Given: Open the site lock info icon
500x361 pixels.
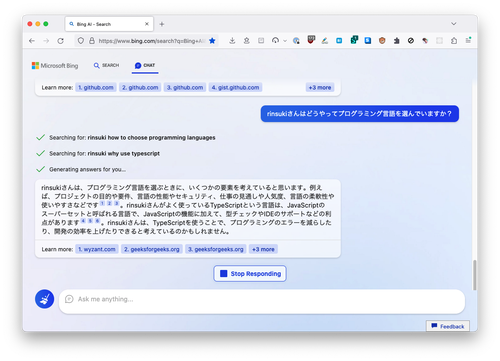Looking at the screenshot, I should 92,41.
